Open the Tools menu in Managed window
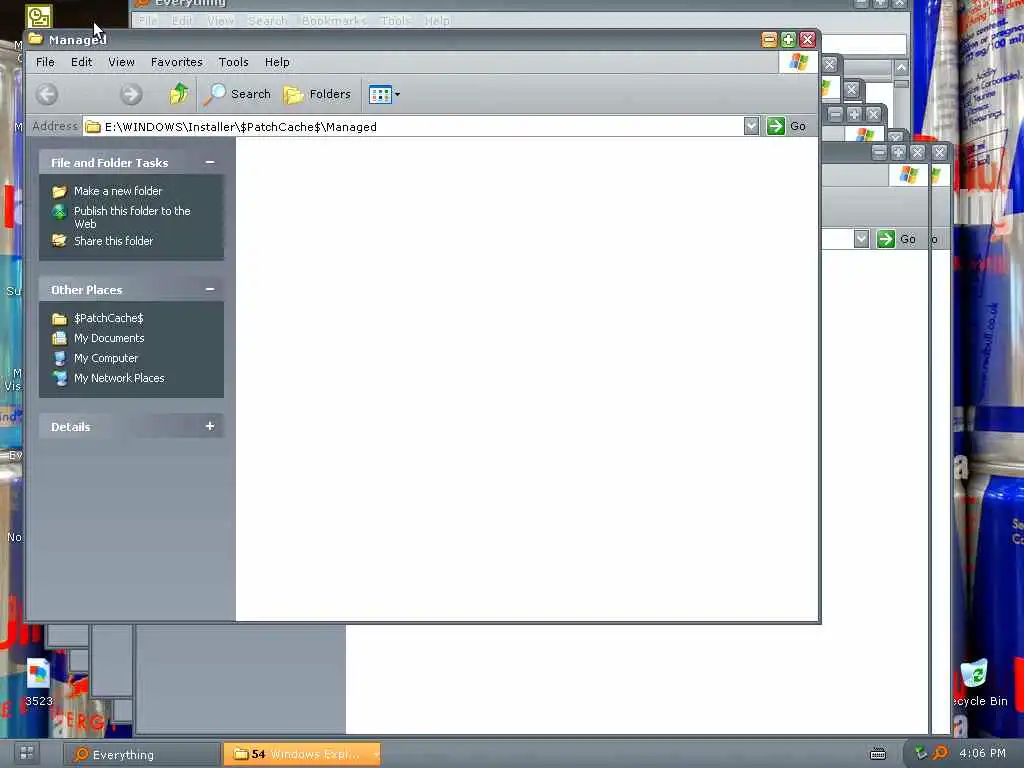 click(x=233, y=62)
